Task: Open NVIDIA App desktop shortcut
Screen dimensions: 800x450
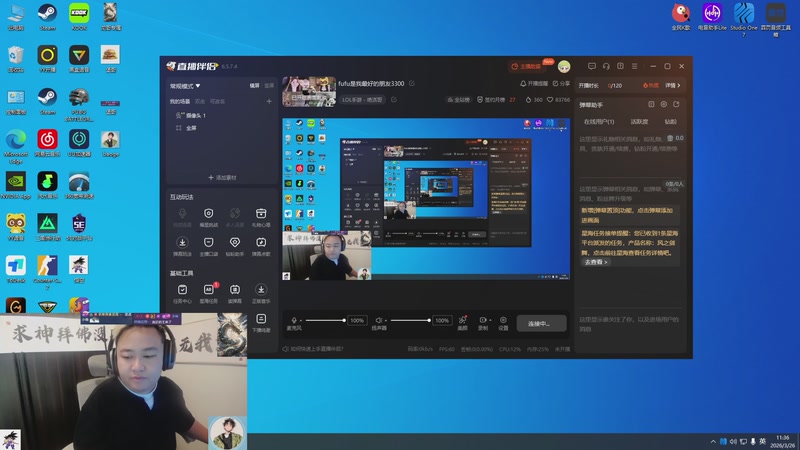Action: pos(16,185)
